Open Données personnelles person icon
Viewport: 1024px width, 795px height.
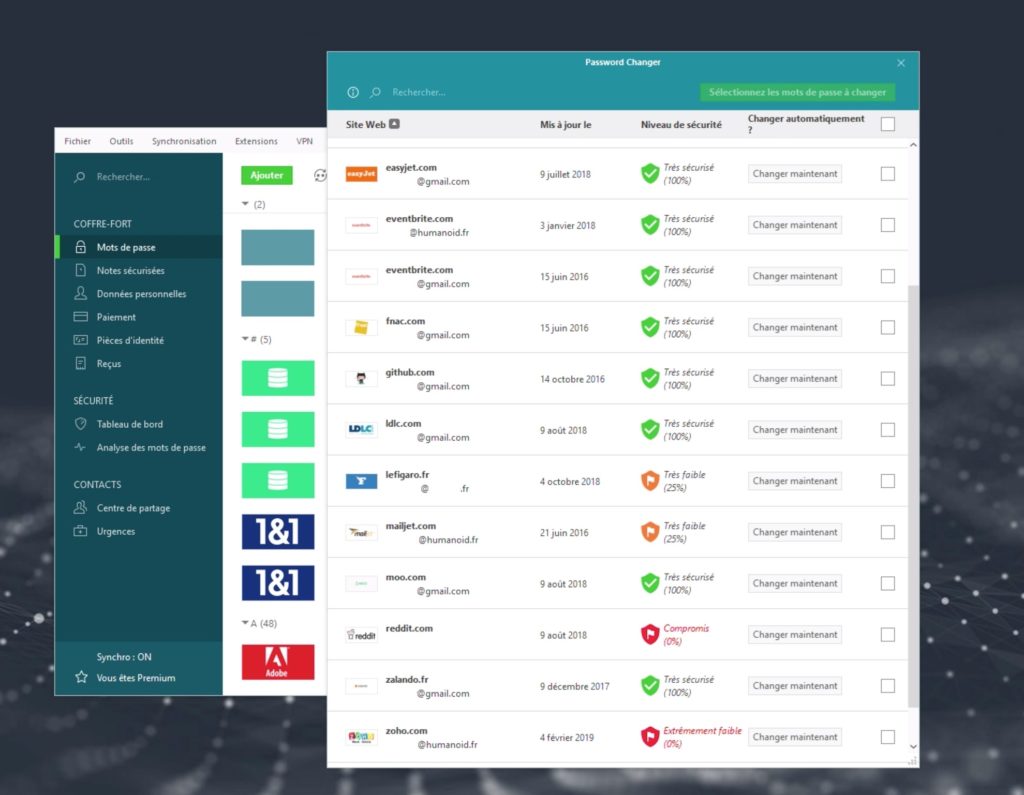point(80,293)
